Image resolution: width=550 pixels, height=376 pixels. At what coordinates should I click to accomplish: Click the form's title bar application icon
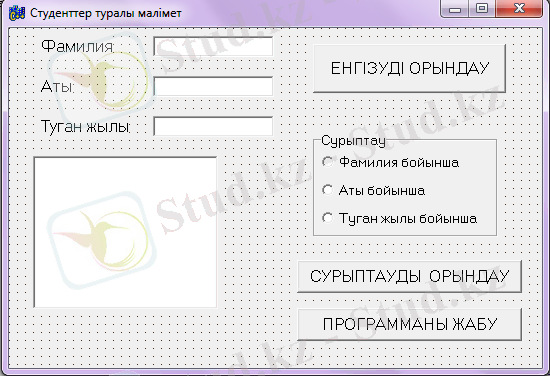tap(17, 13)
